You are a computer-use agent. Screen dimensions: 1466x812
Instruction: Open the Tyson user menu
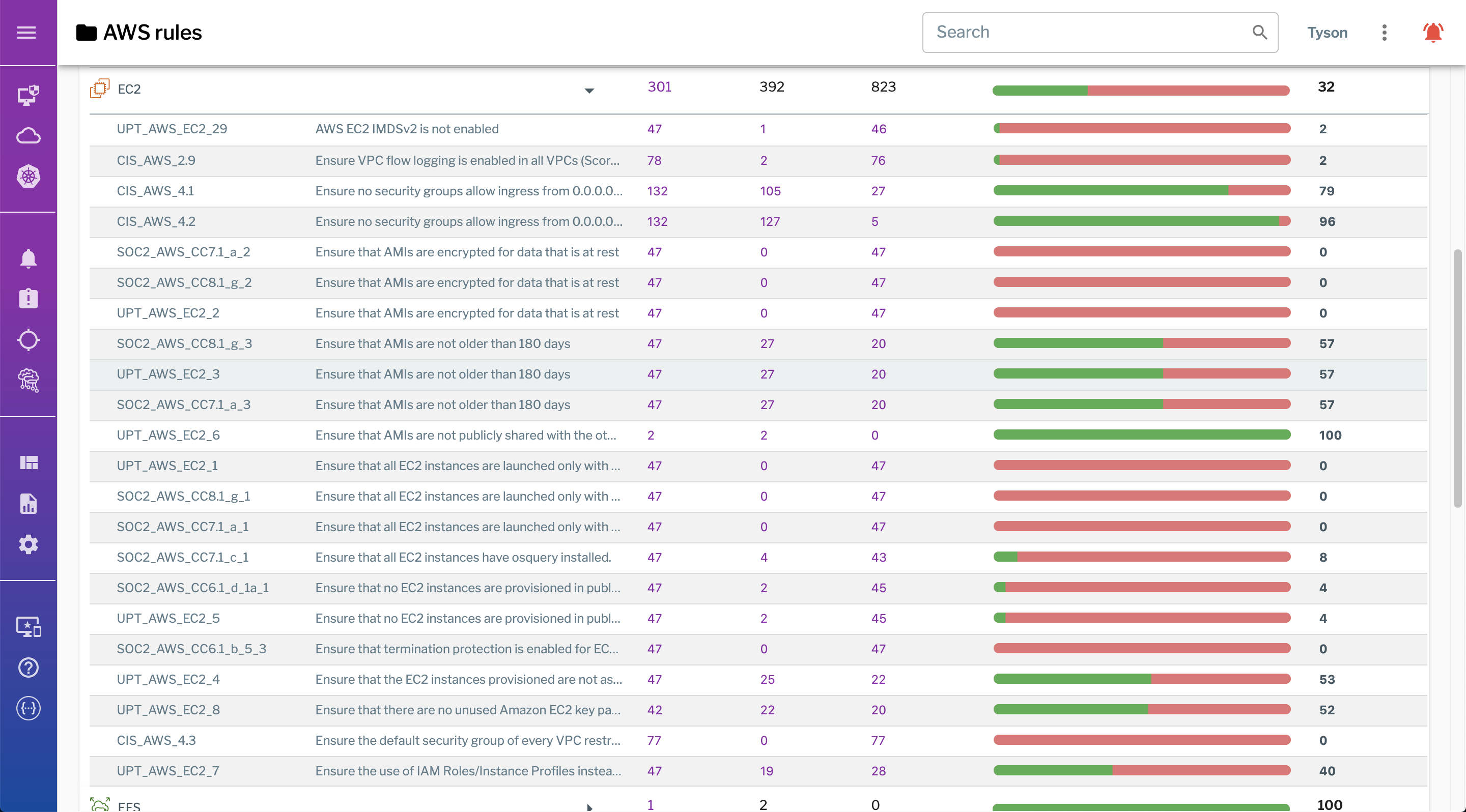pyautogui.click(x=1327, y=33)
